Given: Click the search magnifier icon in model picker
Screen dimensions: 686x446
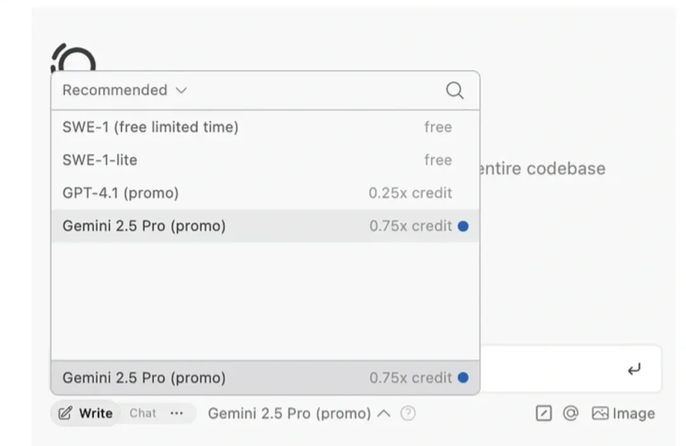Looking at the screenshot, I should point(454,91).
